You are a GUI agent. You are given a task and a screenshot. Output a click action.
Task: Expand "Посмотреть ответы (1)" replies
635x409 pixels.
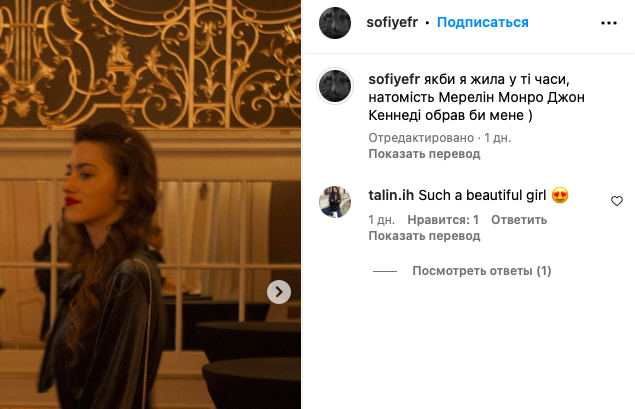(x=481, y=271)
